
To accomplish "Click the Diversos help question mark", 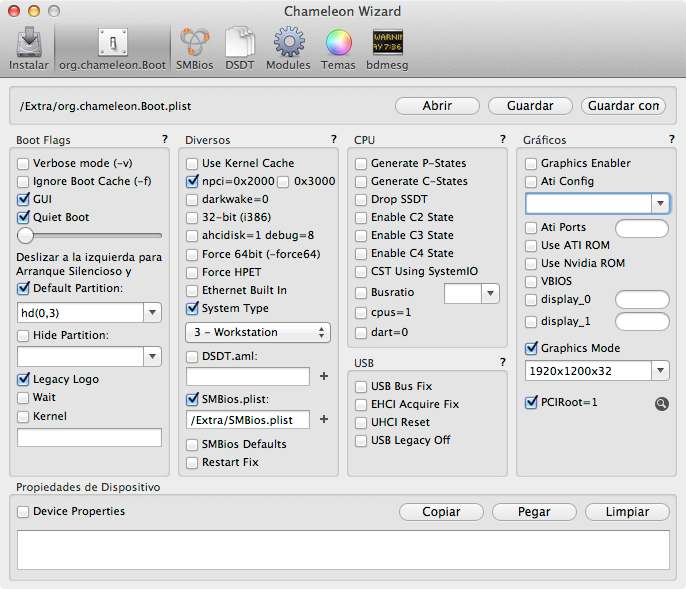I will [x=333, y=139].
